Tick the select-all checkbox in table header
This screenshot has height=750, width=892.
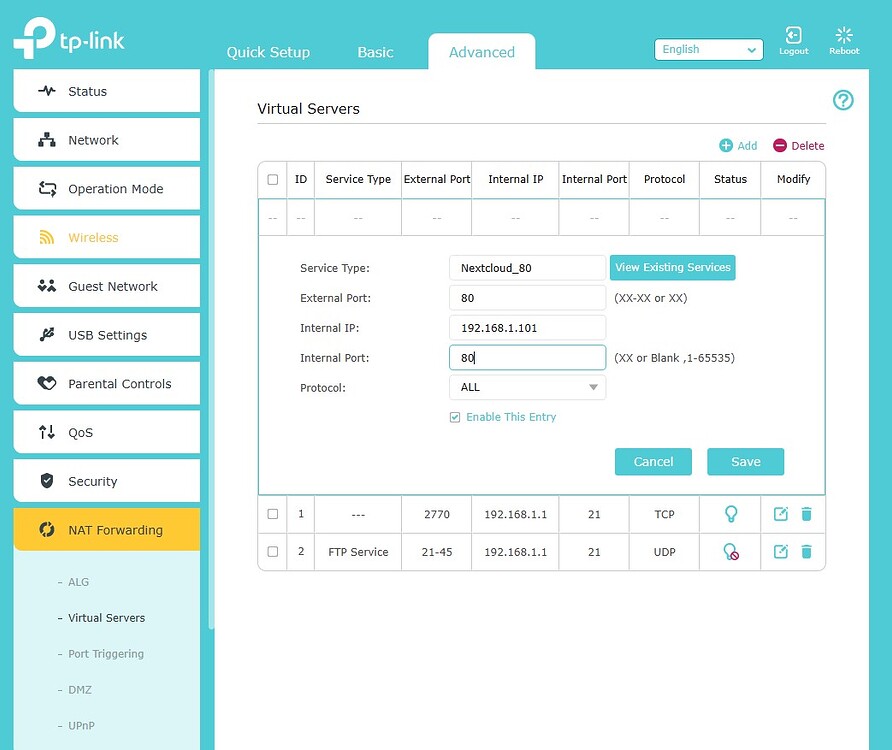273,179
